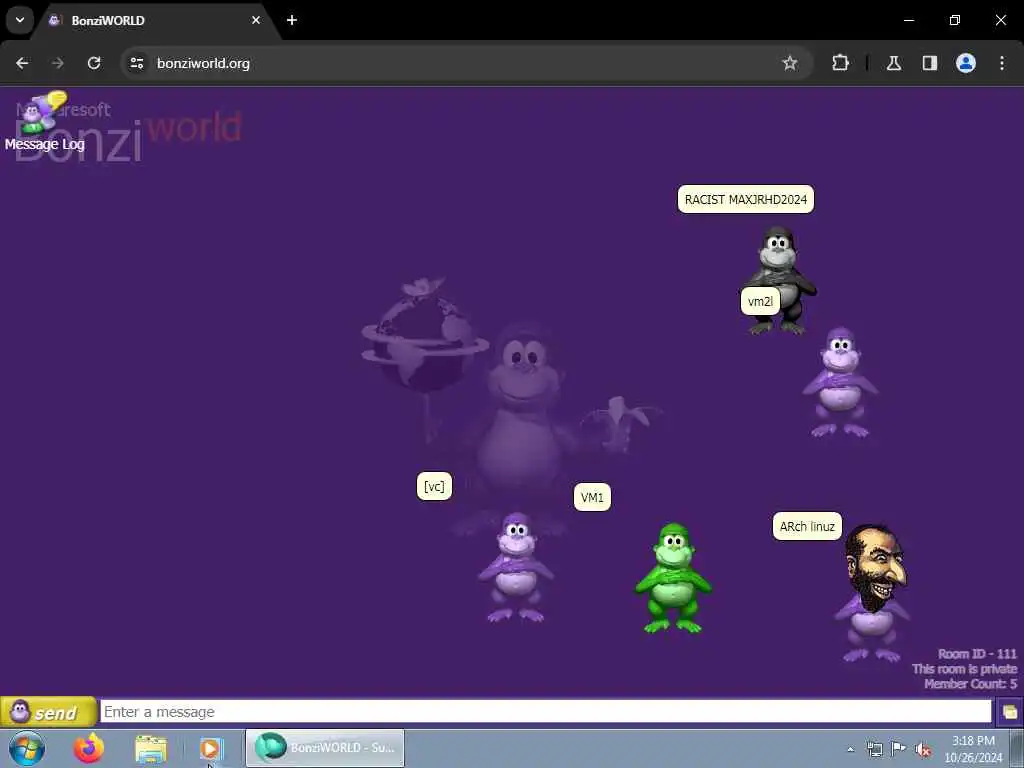Screen dimensions: 1024x768
Task: Click the green Bonzi character
Action: coord(673,578)
